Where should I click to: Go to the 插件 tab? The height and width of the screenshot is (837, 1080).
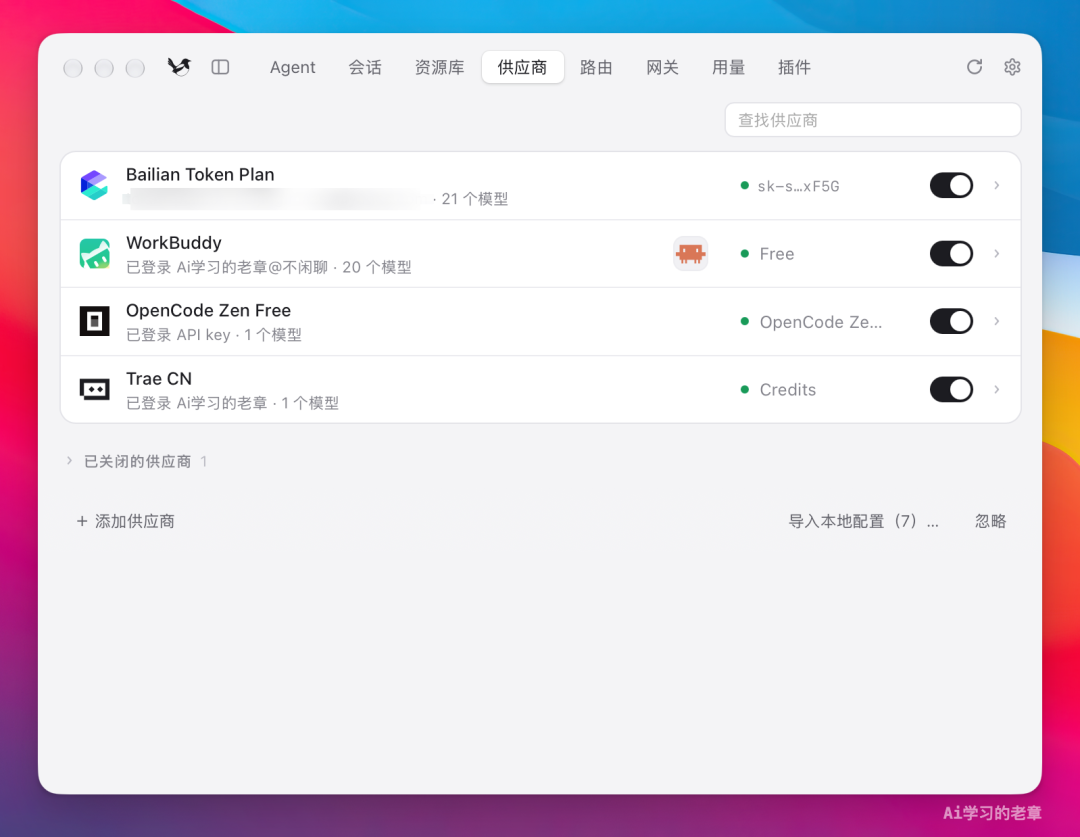[x=794, y=67]
